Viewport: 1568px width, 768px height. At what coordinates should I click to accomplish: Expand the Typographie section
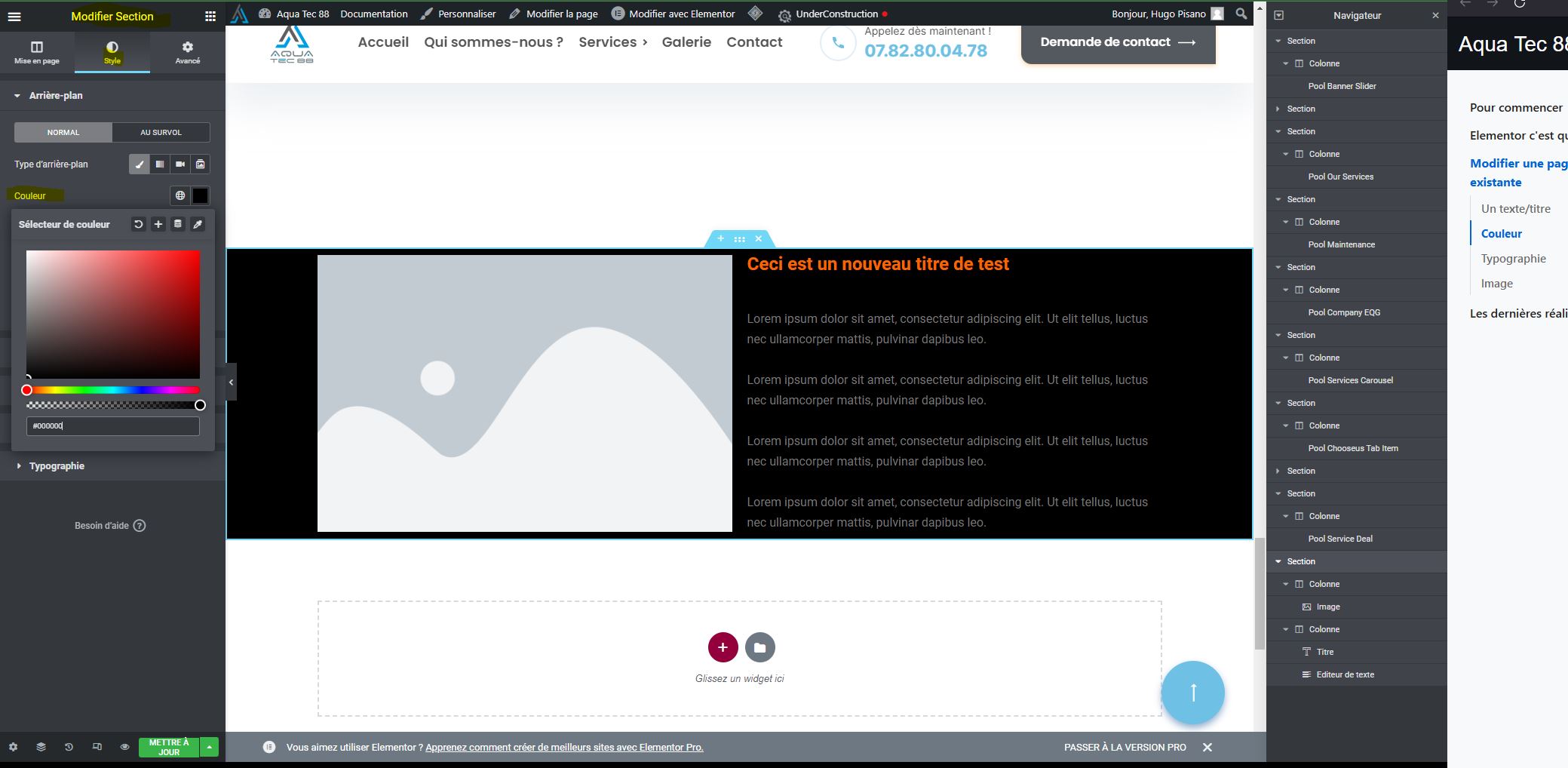[x=57, y=466]
